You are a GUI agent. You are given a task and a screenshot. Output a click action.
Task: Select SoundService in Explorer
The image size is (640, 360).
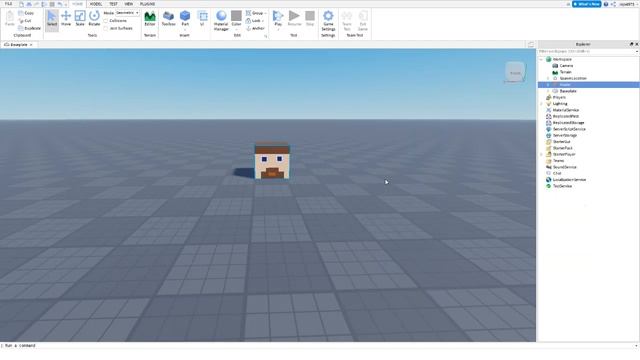[x=564, y=167]
